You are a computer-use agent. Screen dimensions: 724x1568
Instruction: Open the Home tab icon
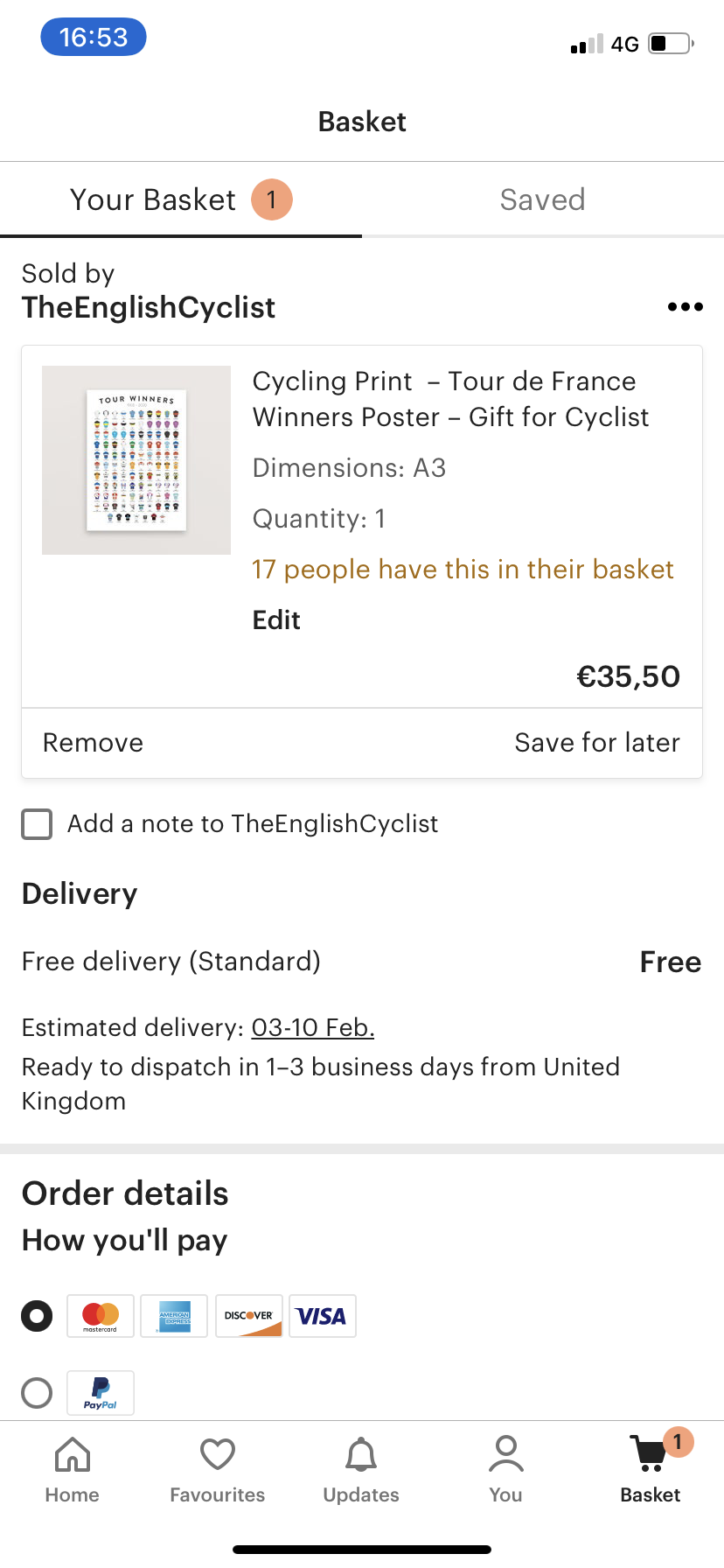tap(72, 1454)
